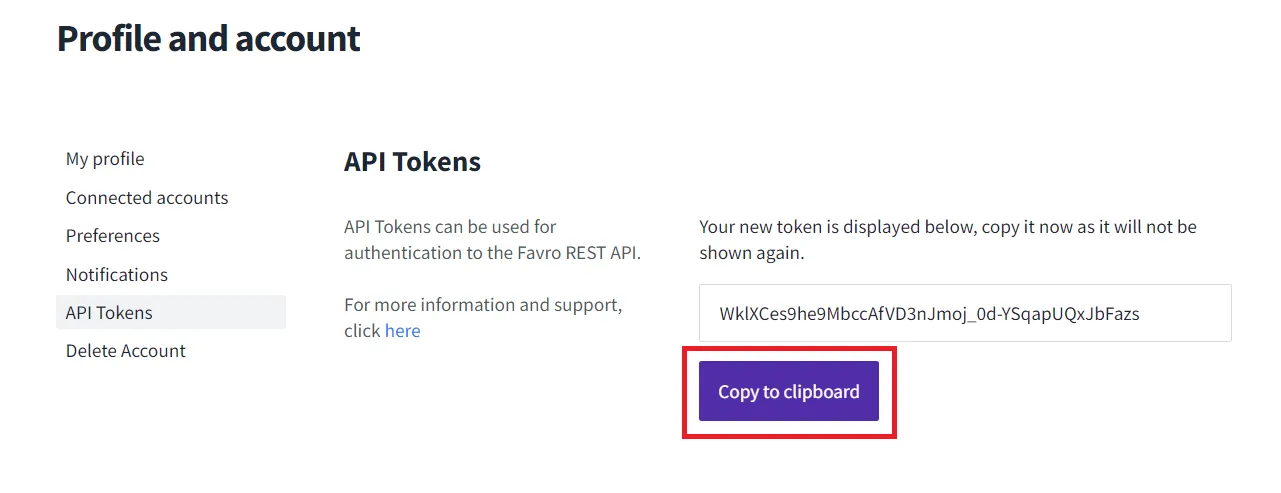Image resolution: width=1281 pixels, height=493 pixels.
Task: Click the "shown again." text line
Action: (751, 253)
